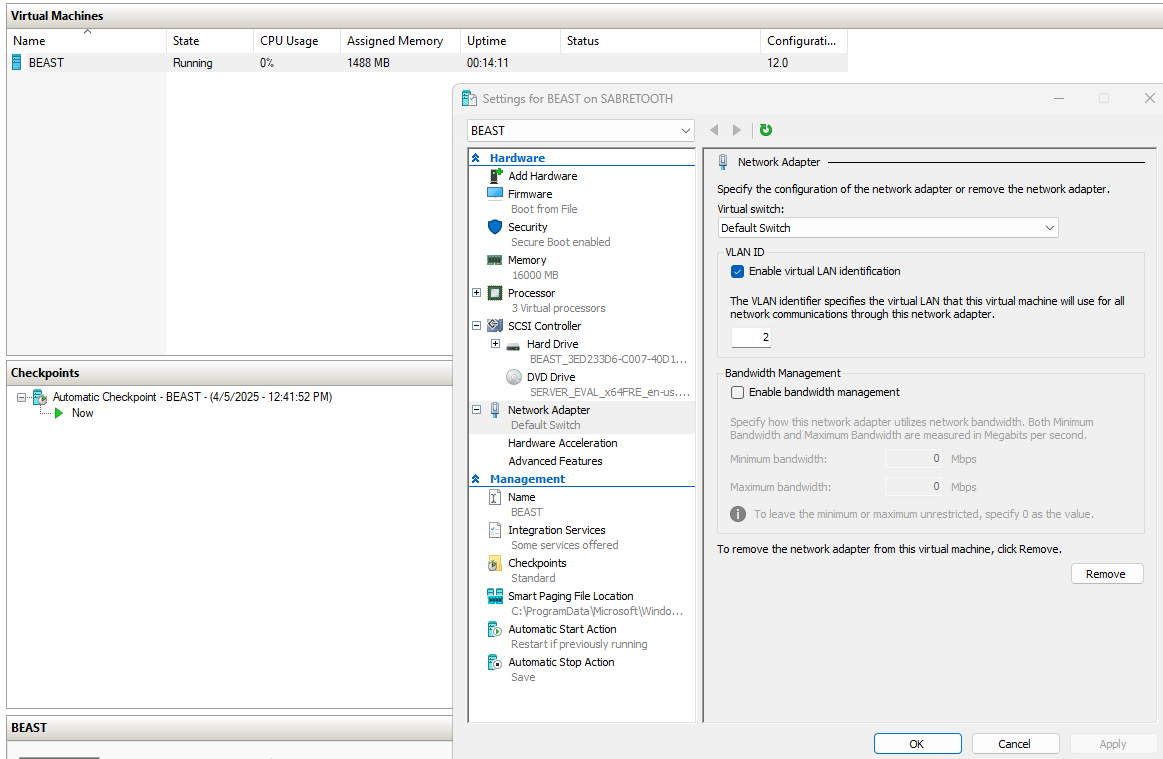The image size is (1163, 759).
Task: Open the BEAST virtual machine selector dropdown
Action: [580, 131]
